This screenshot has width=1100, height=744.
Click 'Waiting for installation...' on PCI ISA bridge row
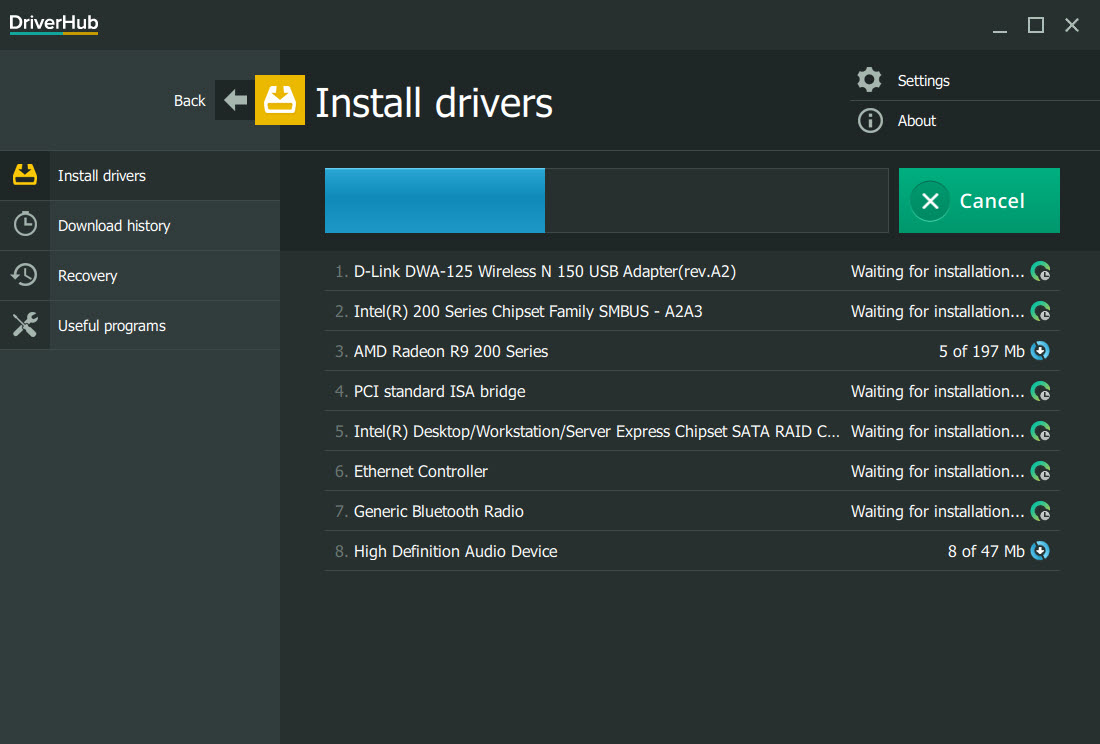pos(937,391)
